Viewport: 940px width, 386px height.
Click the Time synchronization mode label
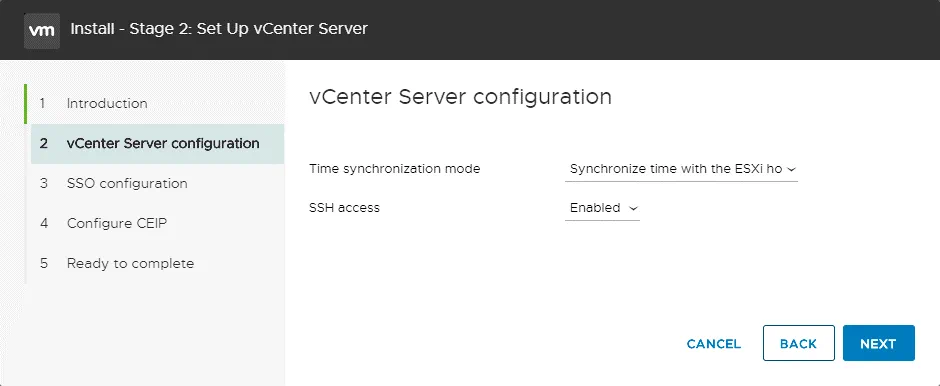click(394, 169)
